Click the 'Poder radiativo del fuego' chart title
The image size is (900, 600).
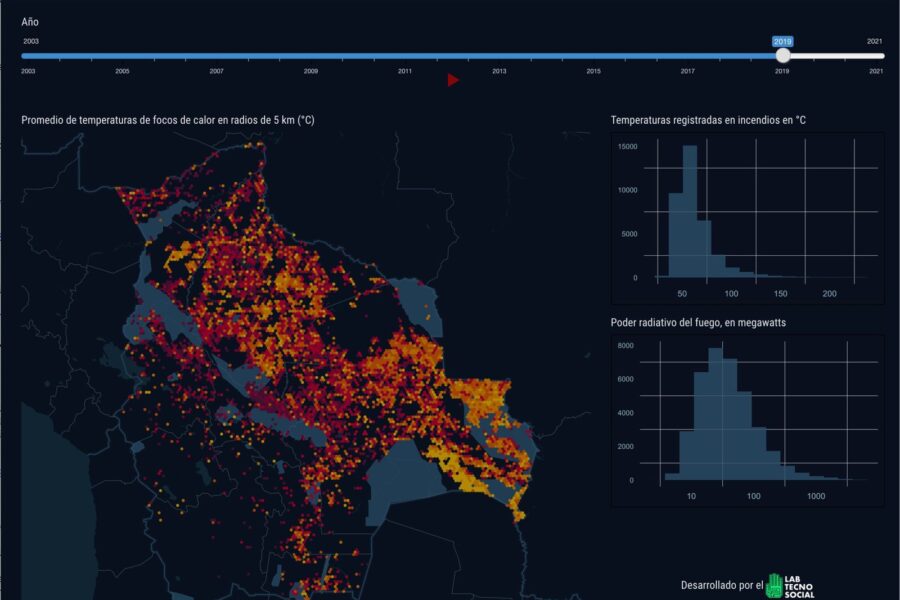[x=698, y=323]
